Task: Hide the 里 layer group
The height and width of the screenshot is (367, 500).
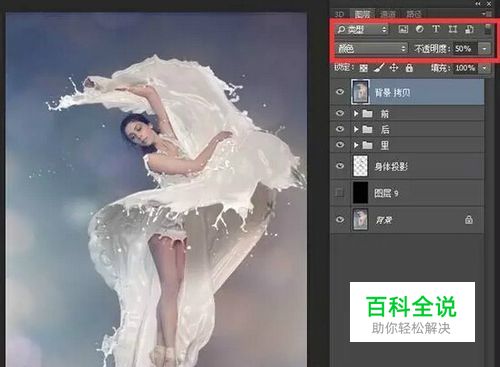Action: (x=340, y=144)
